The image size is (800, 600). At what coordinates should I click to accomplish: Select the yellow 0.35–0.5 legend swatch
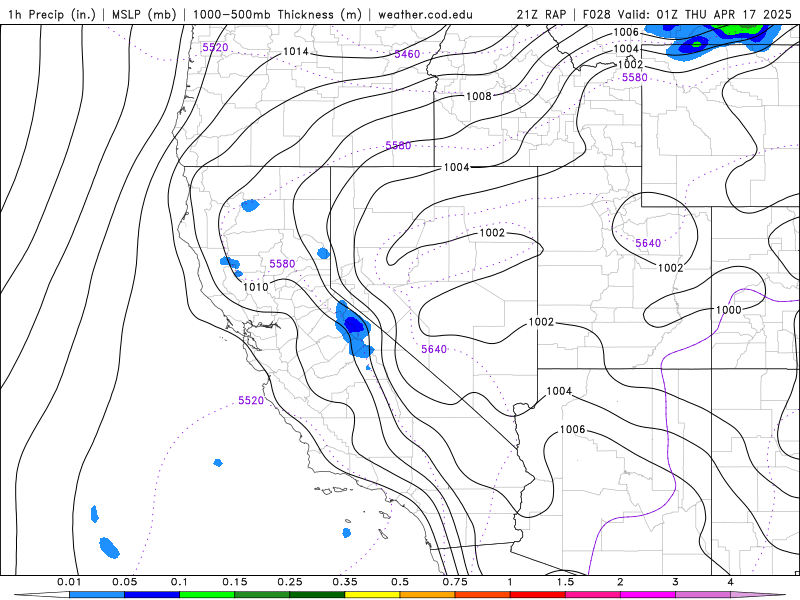tap(372, 595)
